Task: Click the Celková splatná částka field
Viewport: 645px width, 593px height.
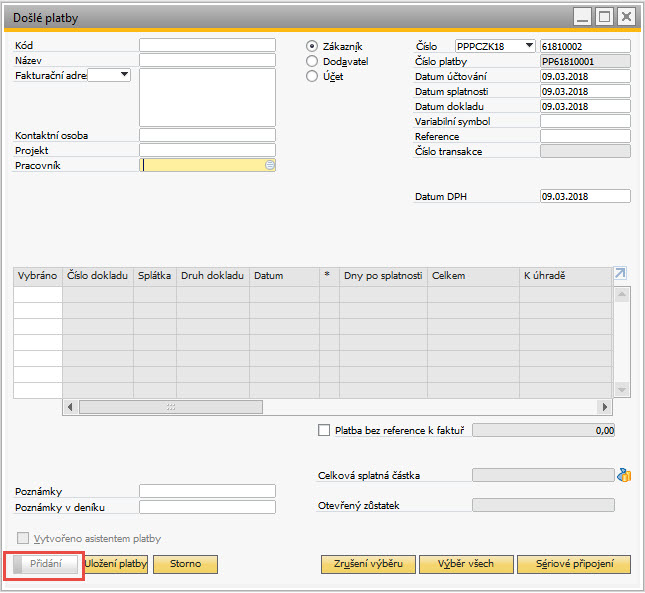Action: (543, 475)
